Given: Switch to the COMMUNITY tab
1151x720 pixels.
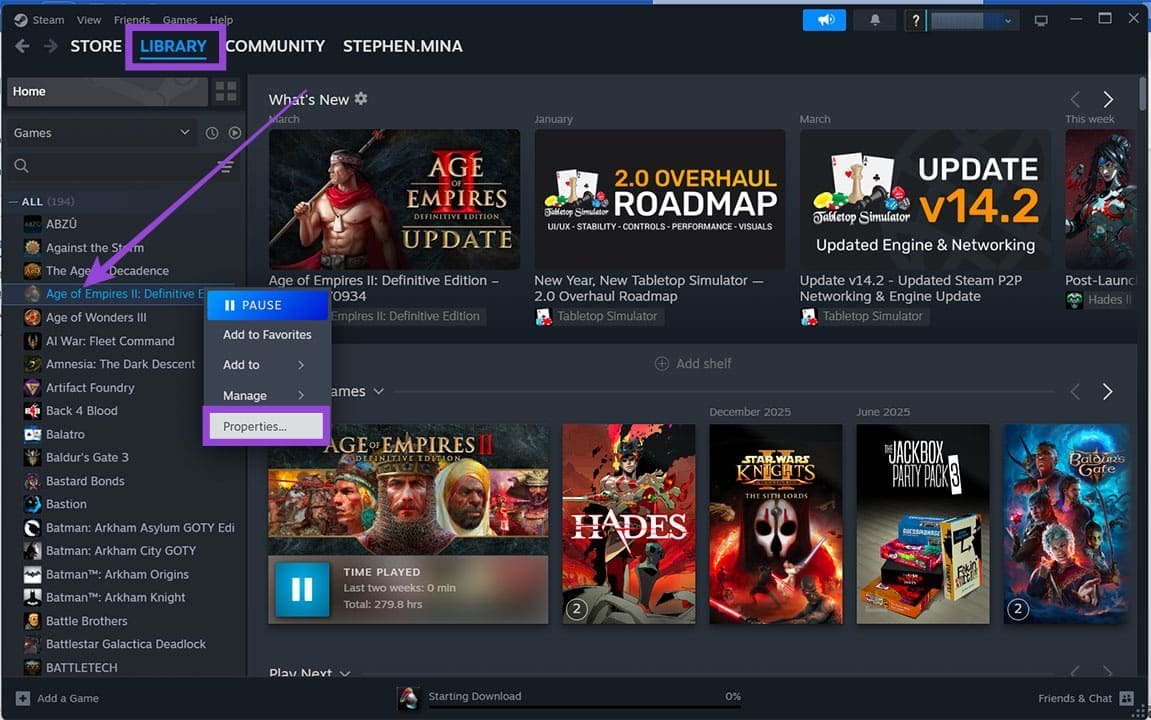Looking at the screenshot, I should pyautogui.click(x=274, y=46).
